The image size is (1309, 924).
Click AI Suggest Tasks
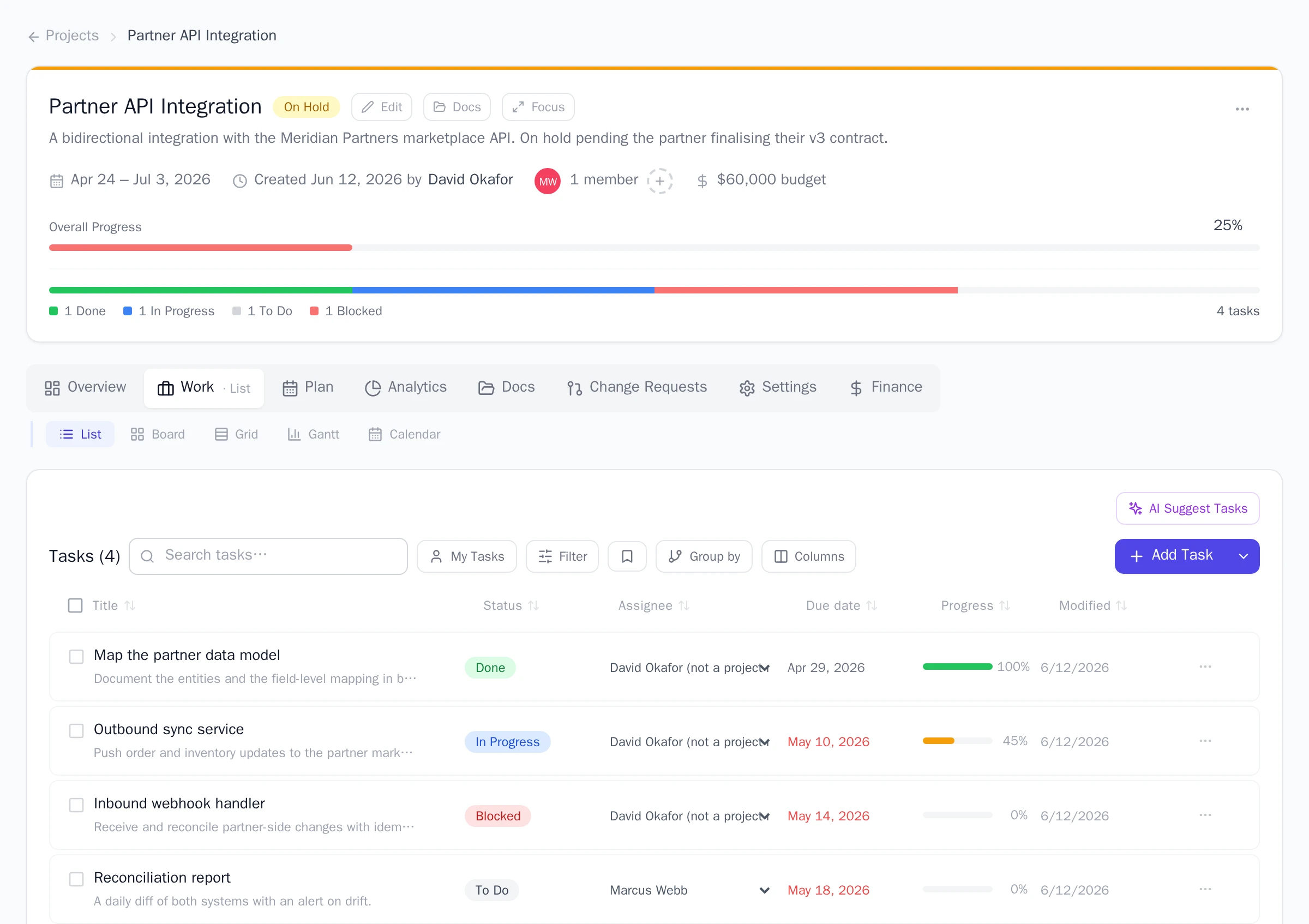pos(1188,508)
